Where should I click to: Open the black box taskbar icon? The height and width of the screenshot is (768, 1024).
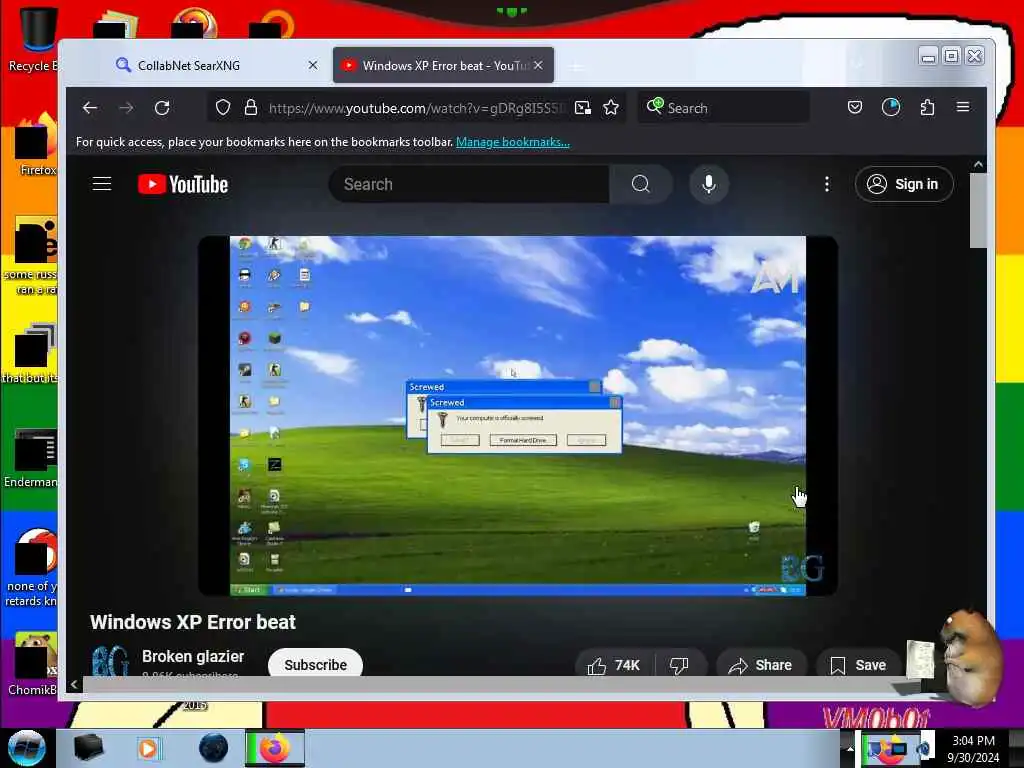click(x=88, y=748)
